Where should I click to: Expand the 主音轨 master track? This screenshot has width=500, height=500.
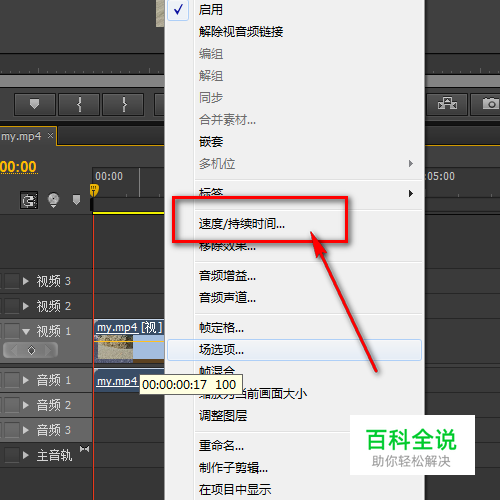click(x=26, y=455)
